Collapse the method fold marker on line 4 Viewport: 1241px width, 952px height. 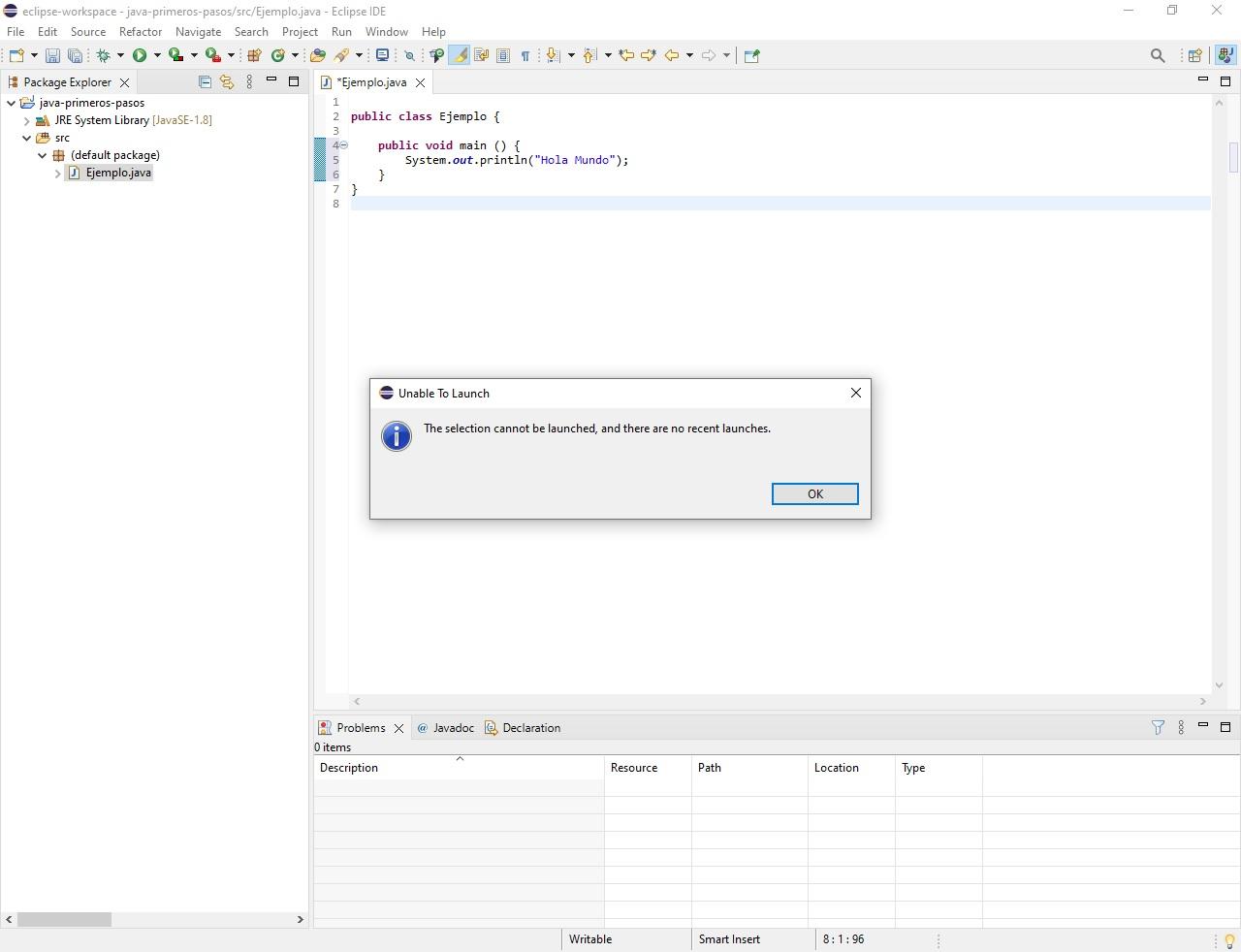[x=343, y=145]
